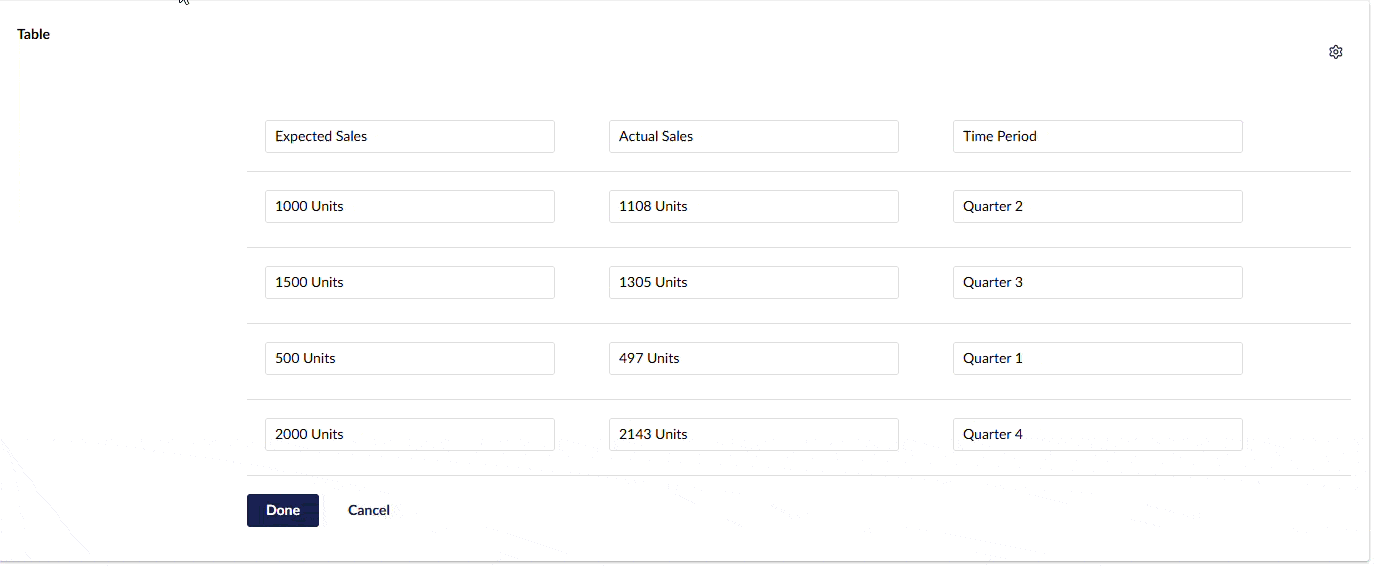Click the Quarter 2 cell
The height and width of the screenshot is (566, 1374).
pyautogui.click(x=1097, y=207)
